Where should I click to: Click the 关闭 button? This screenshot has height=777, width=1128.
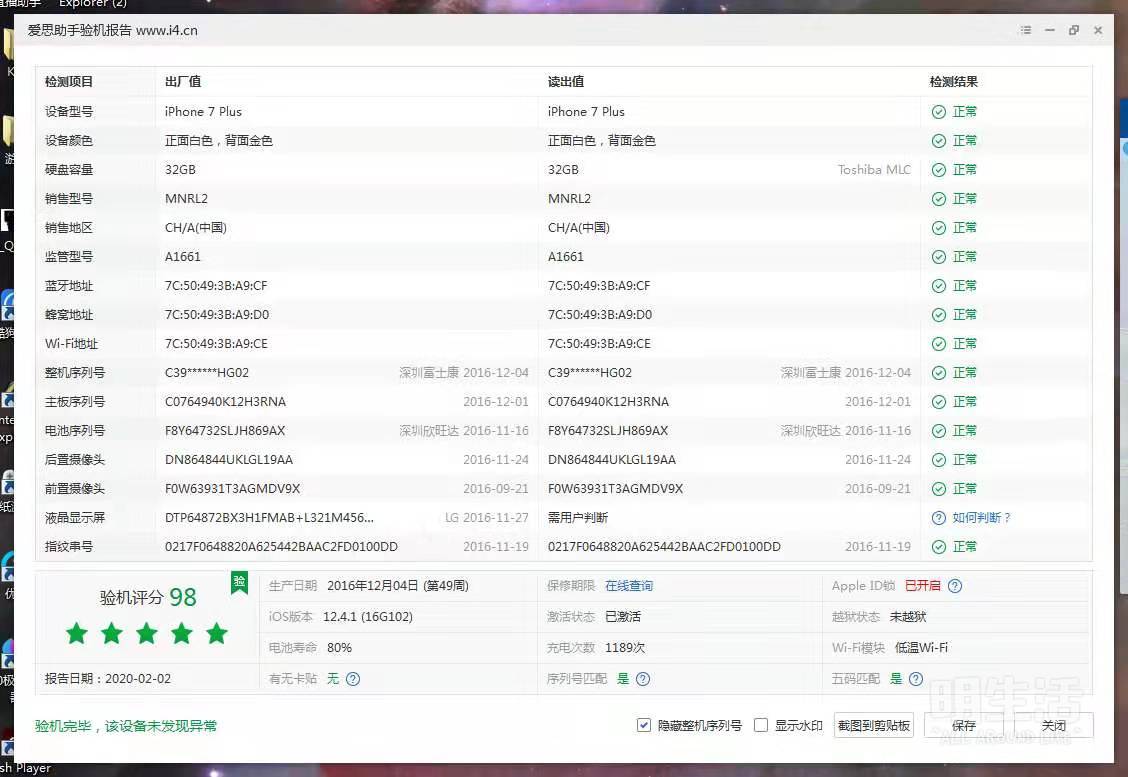1054,725
